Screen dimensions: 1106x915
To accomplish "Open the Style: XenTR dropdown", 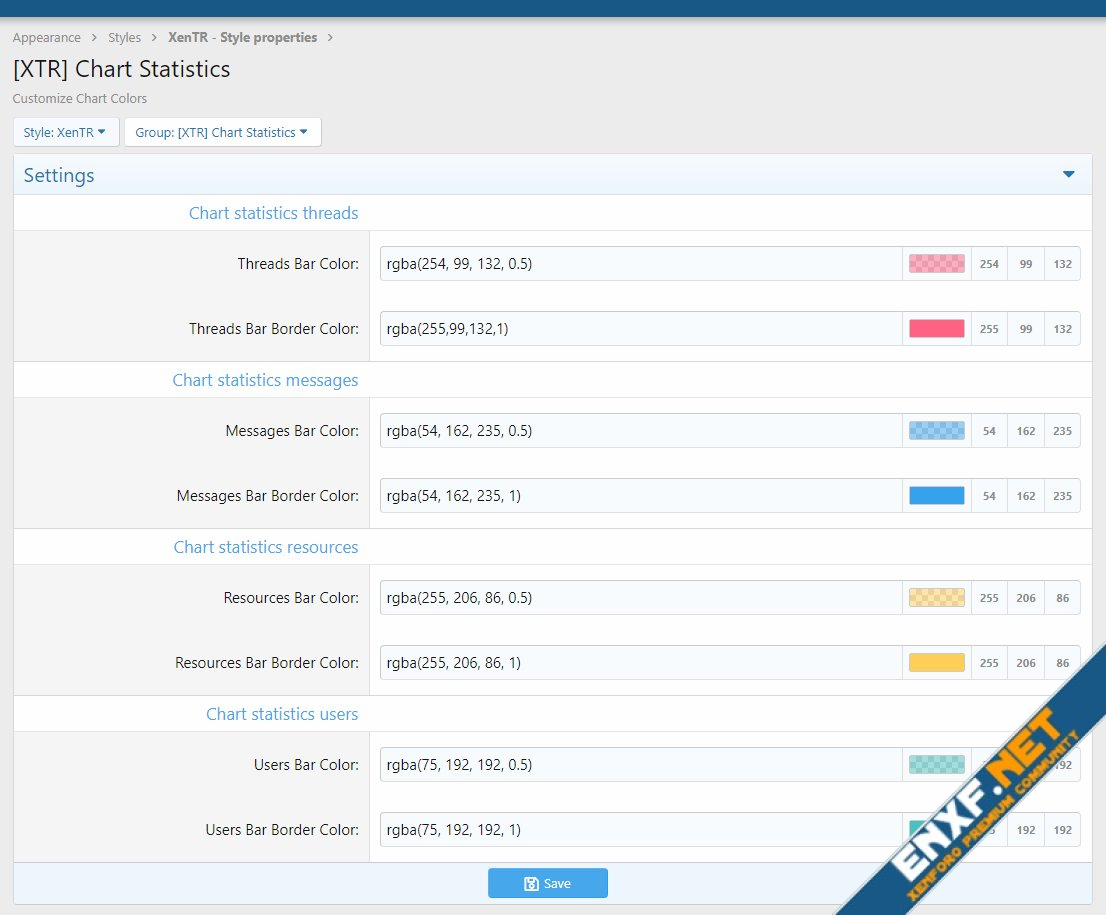I will tap(66, 132).
